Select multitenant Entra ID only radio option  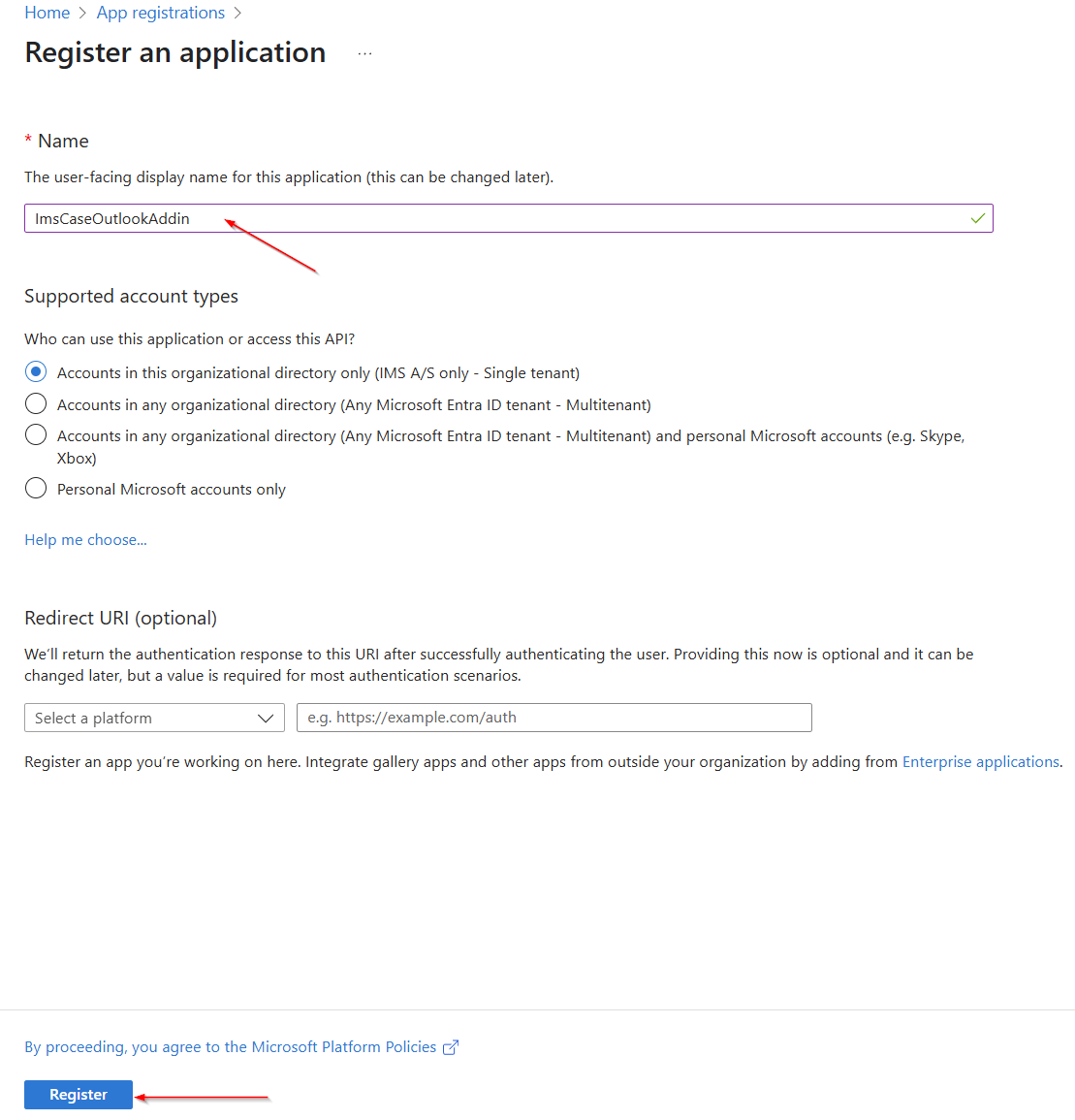point(36,404)
